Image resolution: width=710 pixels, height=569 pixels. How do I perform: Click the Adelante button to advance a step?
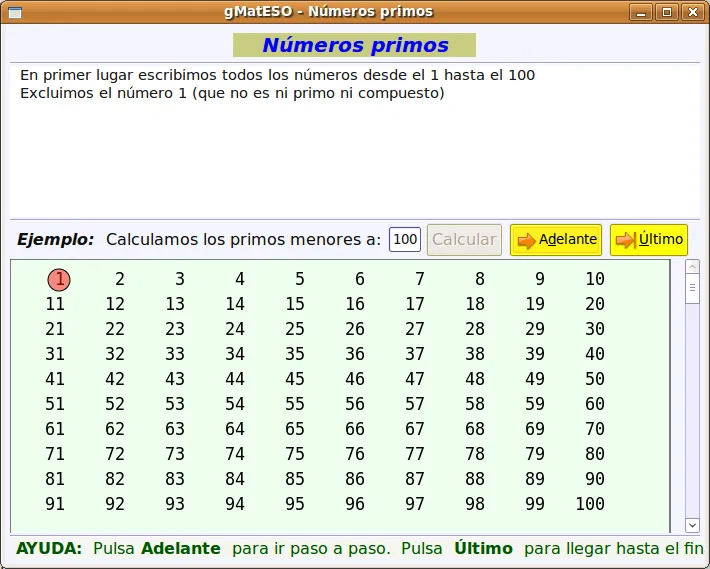coord(556,240)
